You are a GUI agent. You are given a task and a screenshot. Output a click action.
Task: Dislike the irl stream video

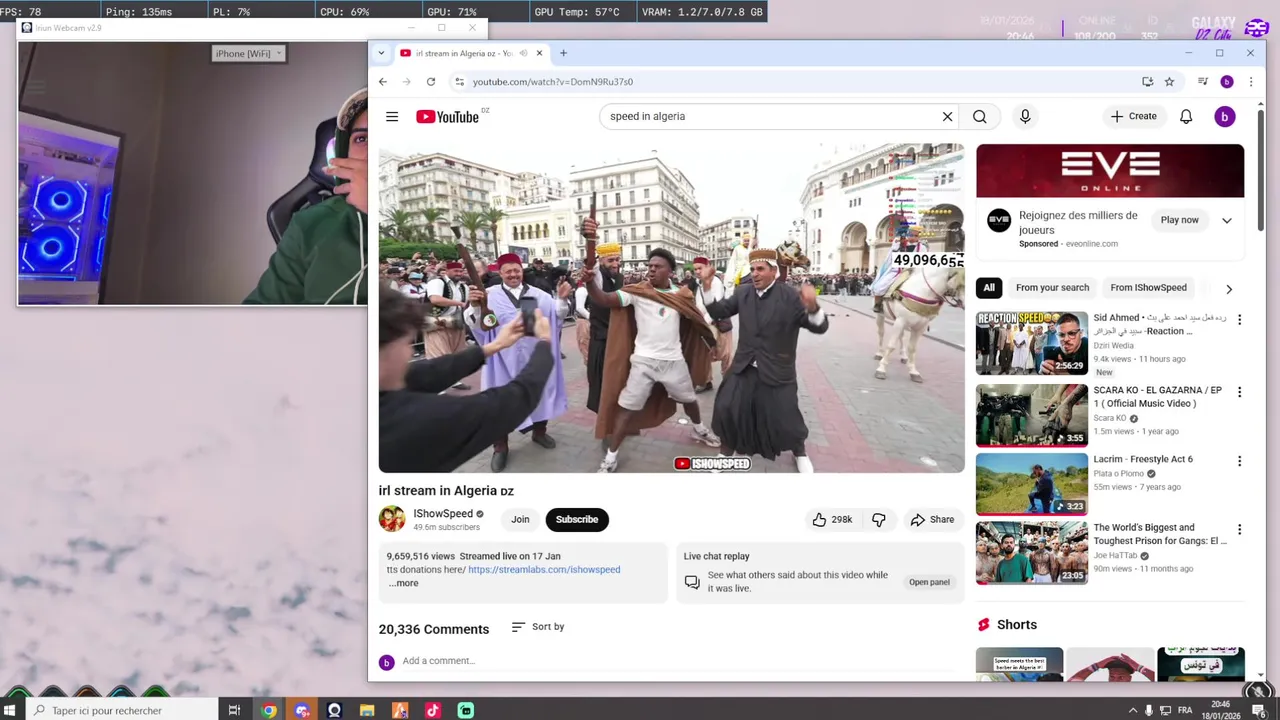879,520
